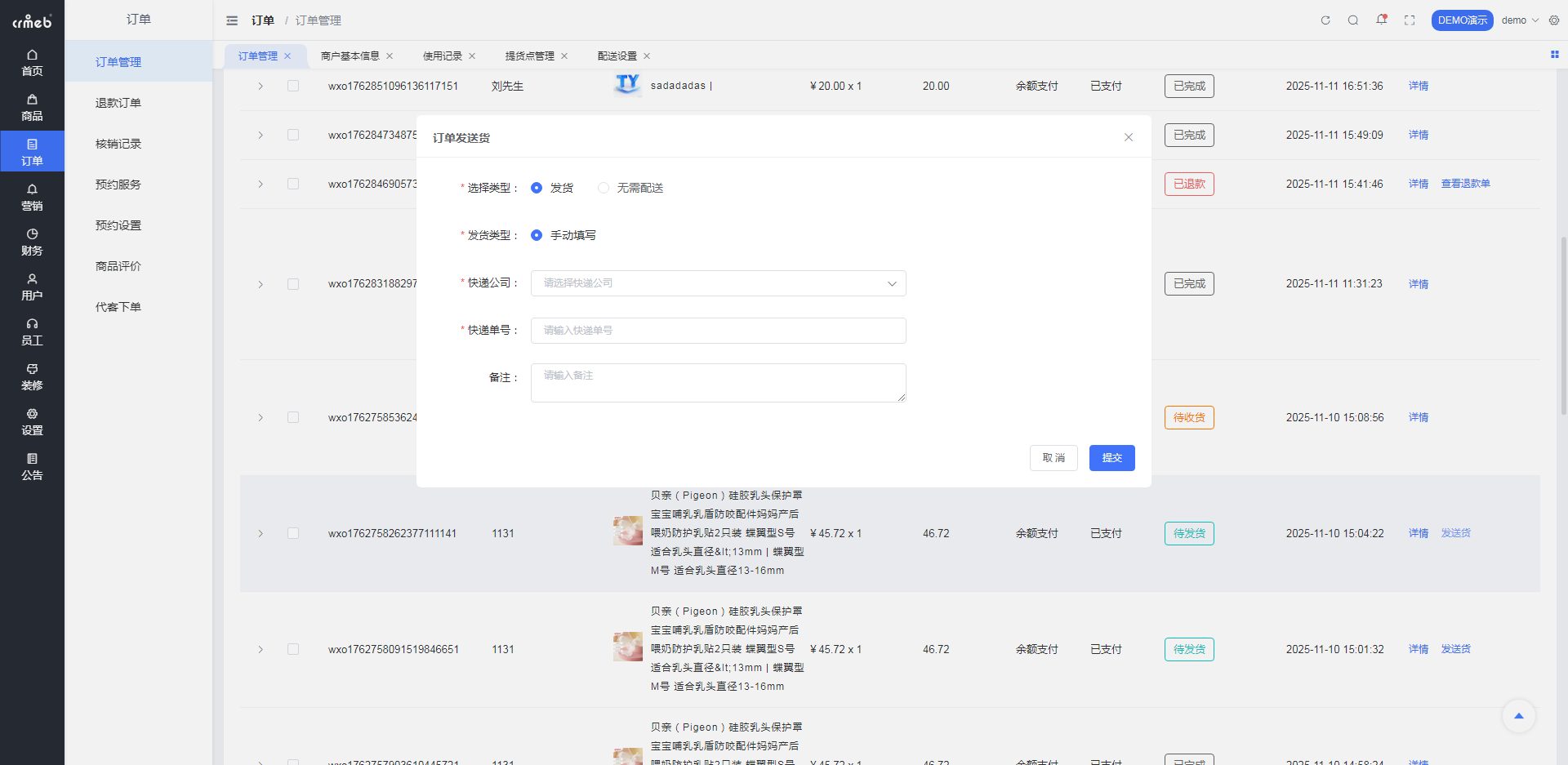Select the 营销 icon in the sidebar
This screenshot has height=765, width=1568.
coord(32,198)
